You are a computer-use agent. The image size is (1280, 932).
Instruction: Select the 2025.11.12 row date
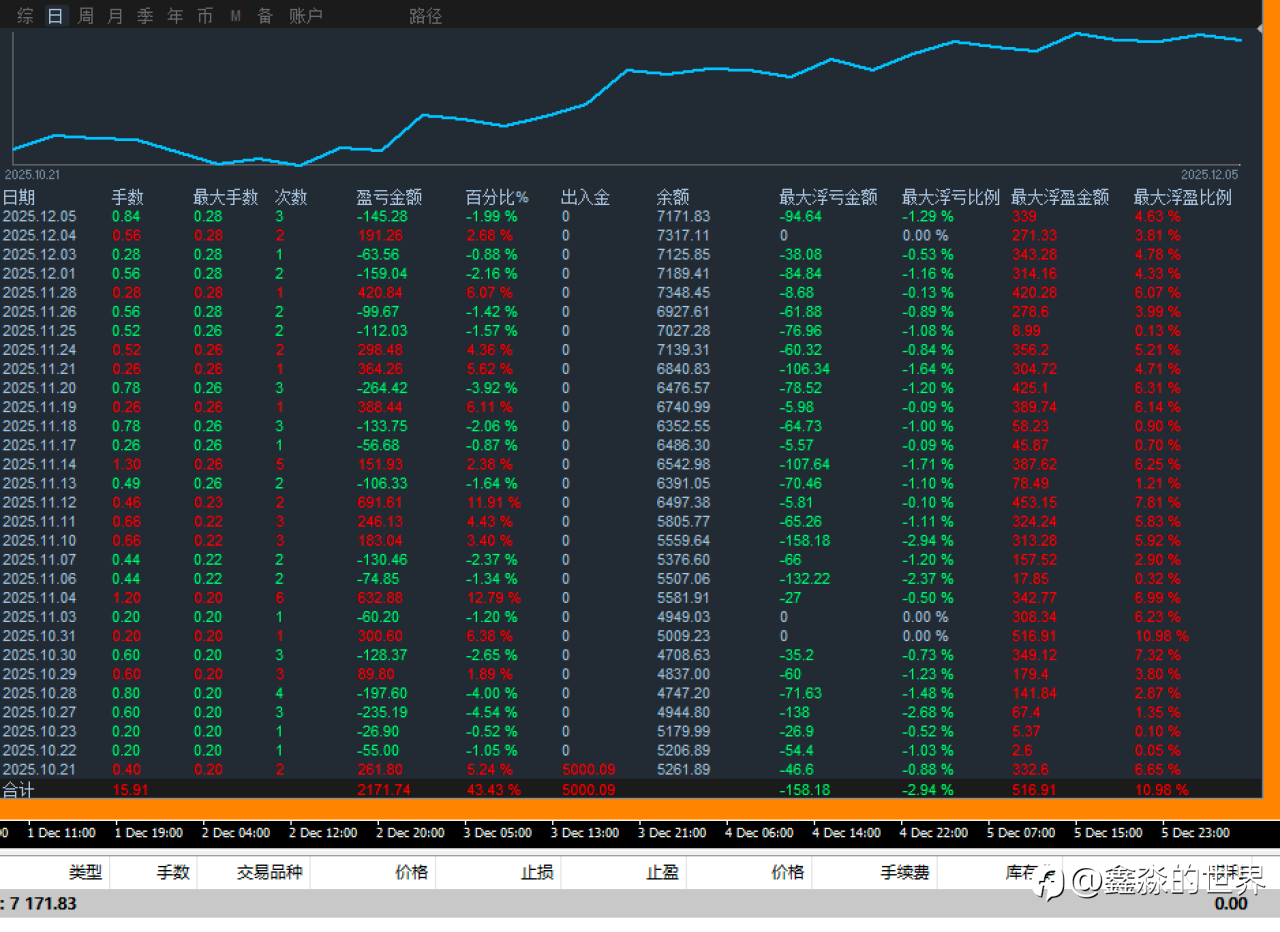(x=39, y=502)
